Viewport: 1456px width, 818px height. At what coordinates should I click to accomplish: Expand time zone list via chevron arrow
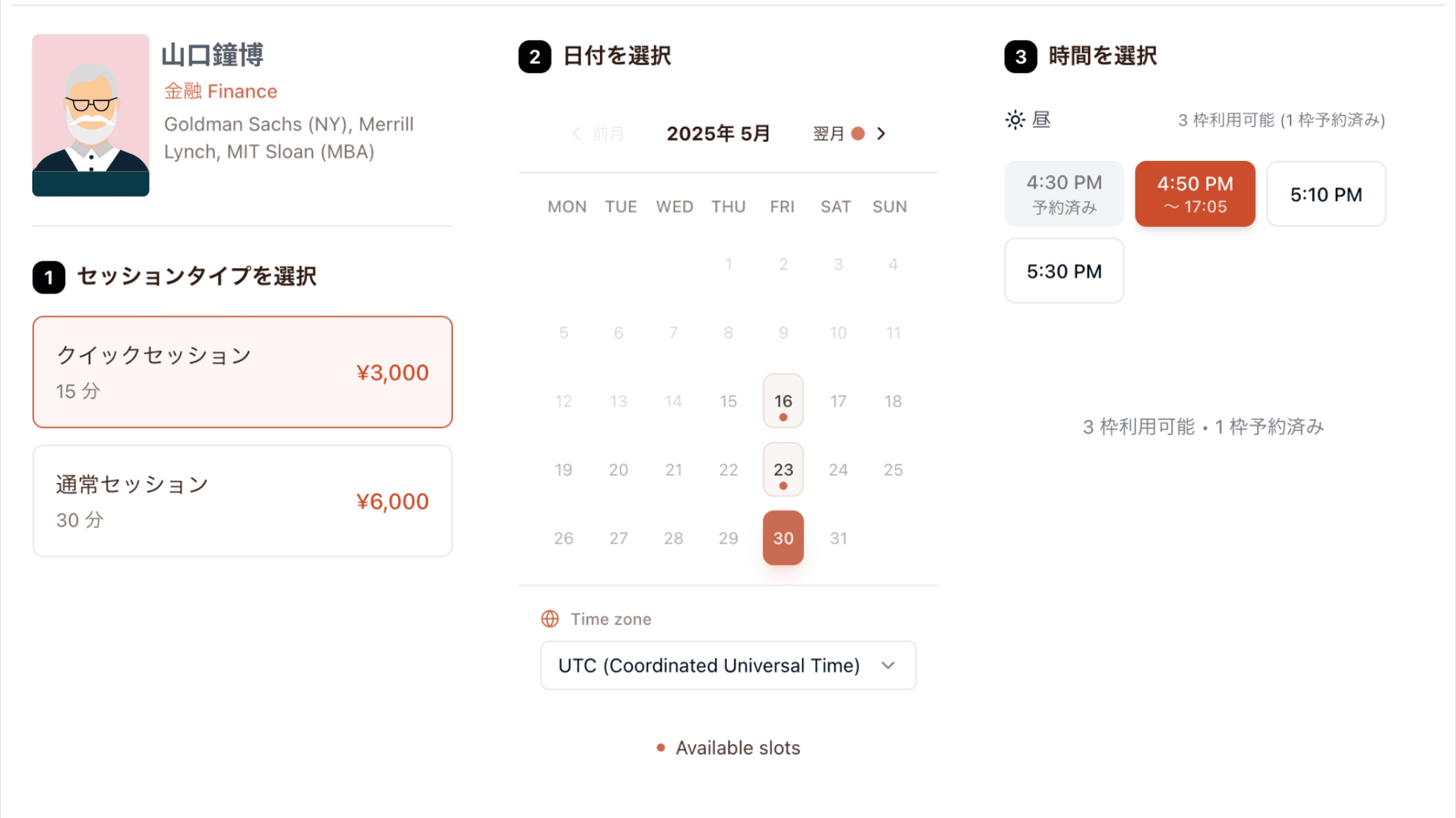click(888, 666)
